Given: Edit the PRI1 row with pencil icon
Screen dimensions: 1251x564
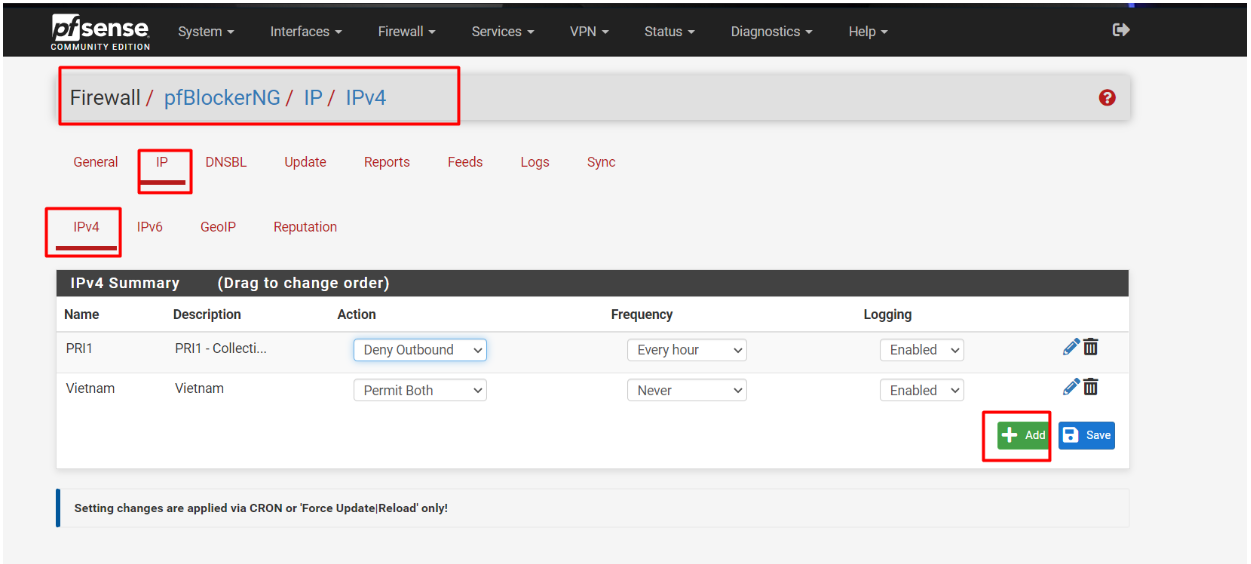Looking at the screenshot, I should click(1071, 347).
